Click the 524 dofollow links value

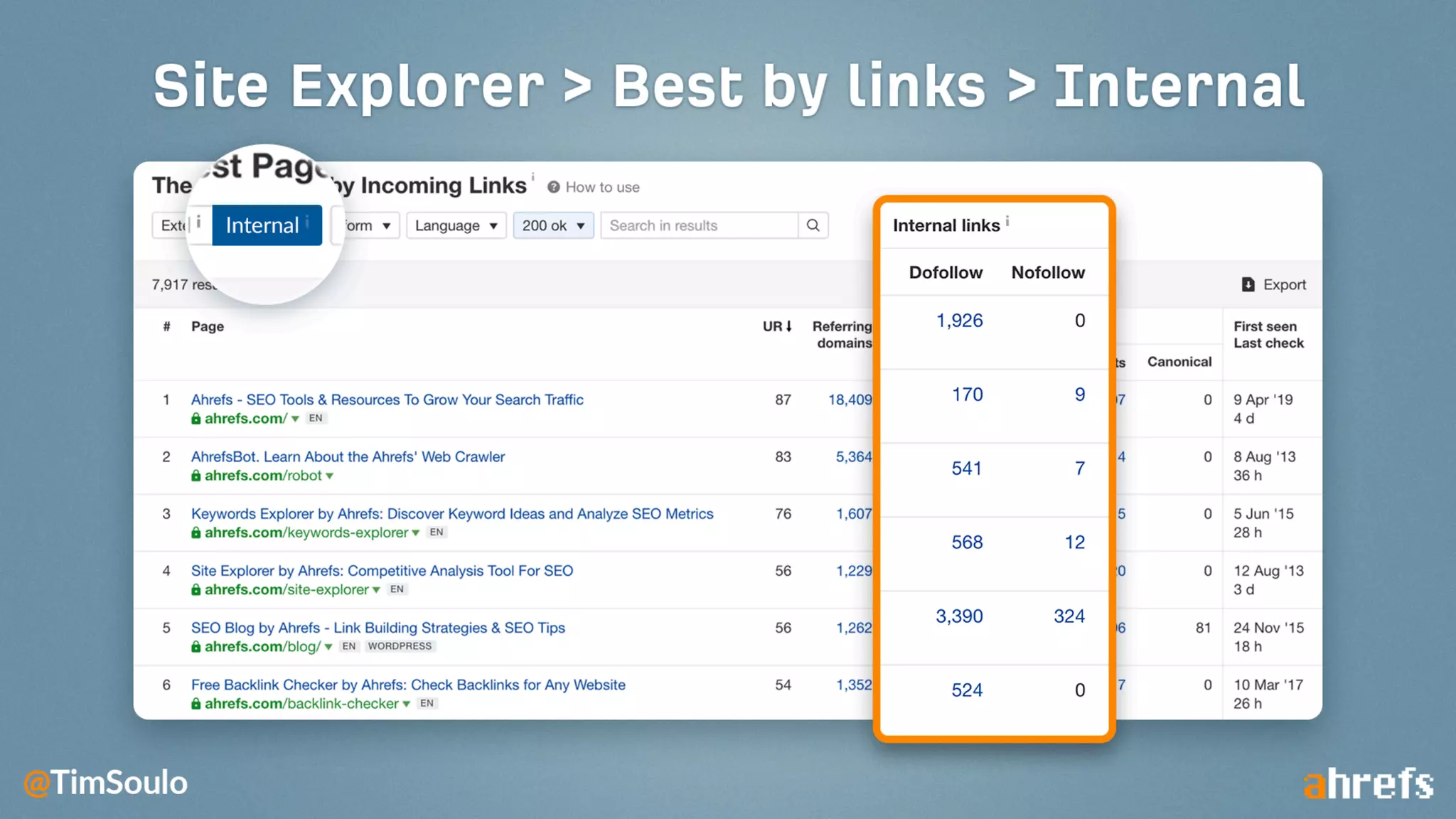[x=967, y=690]
